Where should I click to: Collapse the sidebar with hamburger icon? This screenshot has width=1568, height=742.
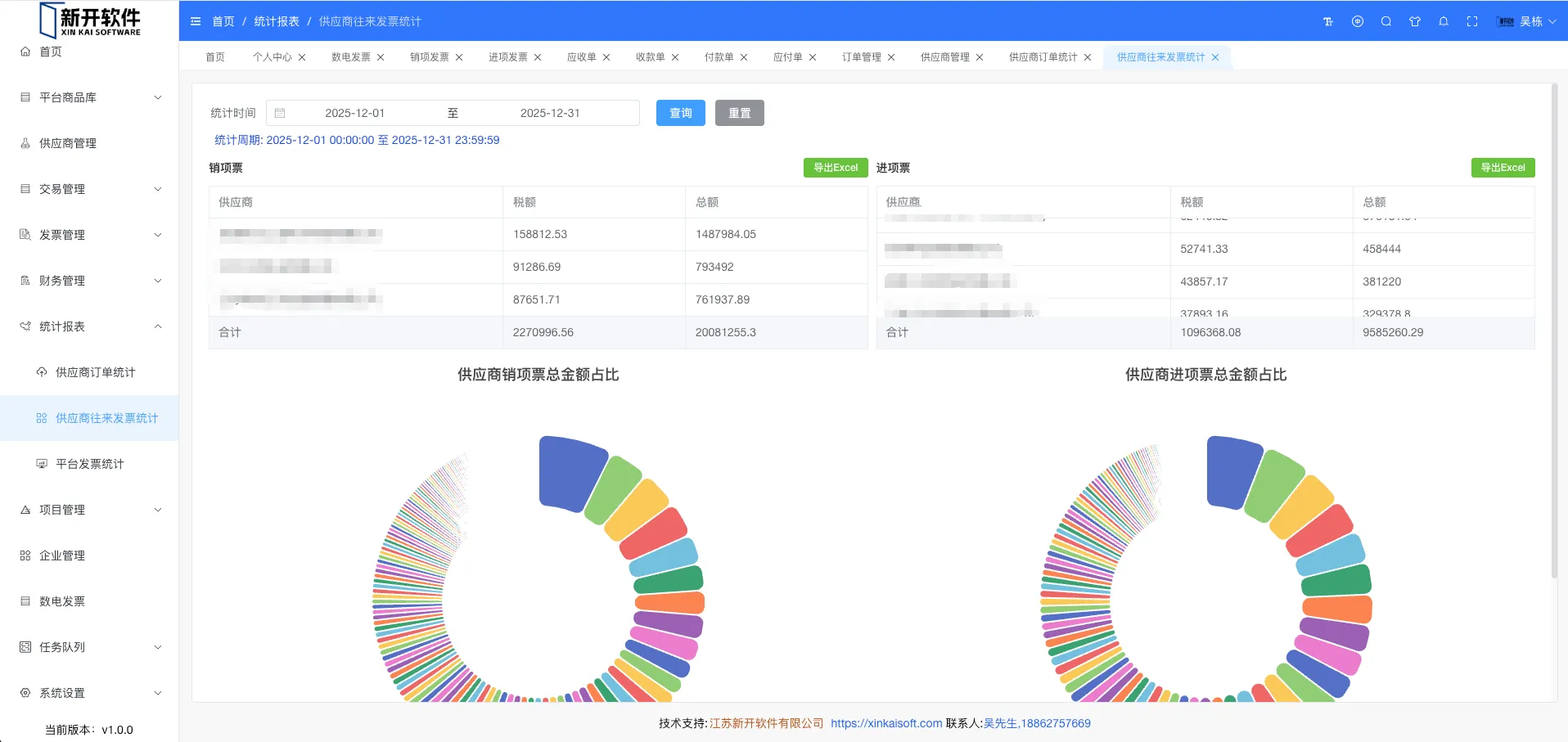tap(196, 21)
